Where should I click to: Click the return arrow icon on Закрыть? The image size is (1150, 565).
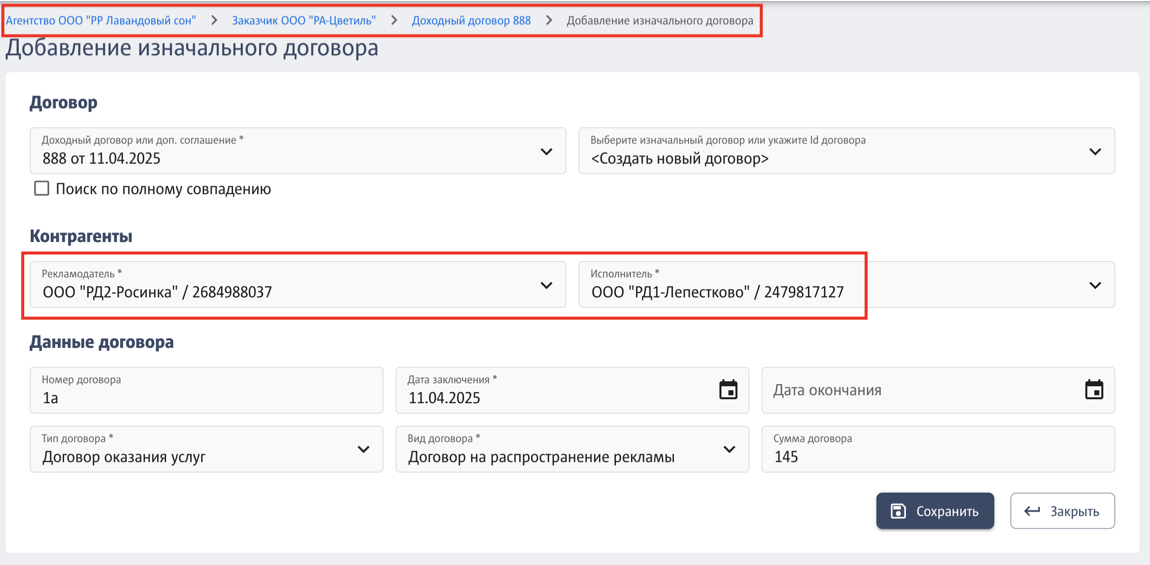click(1033, 511)
